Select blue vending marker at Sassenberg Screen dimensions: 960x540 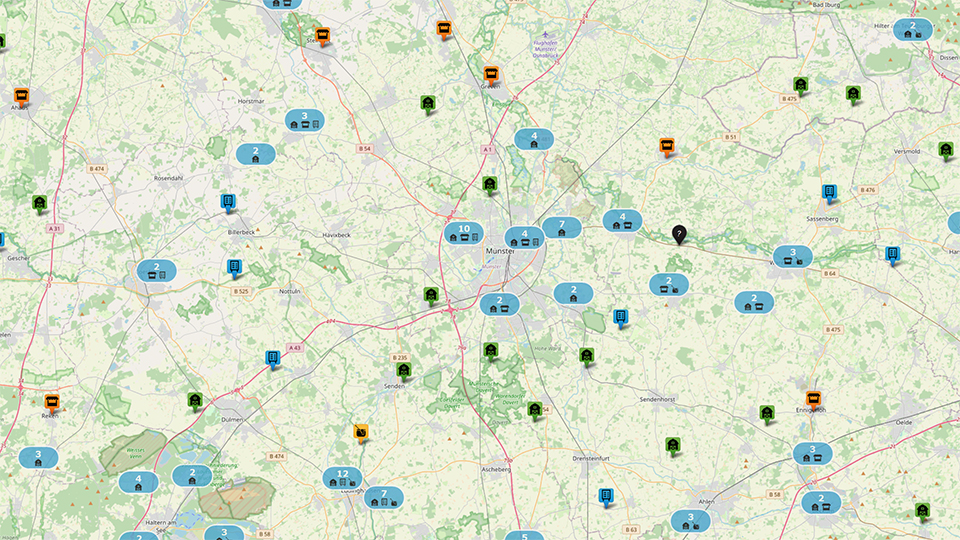(829, 193)
